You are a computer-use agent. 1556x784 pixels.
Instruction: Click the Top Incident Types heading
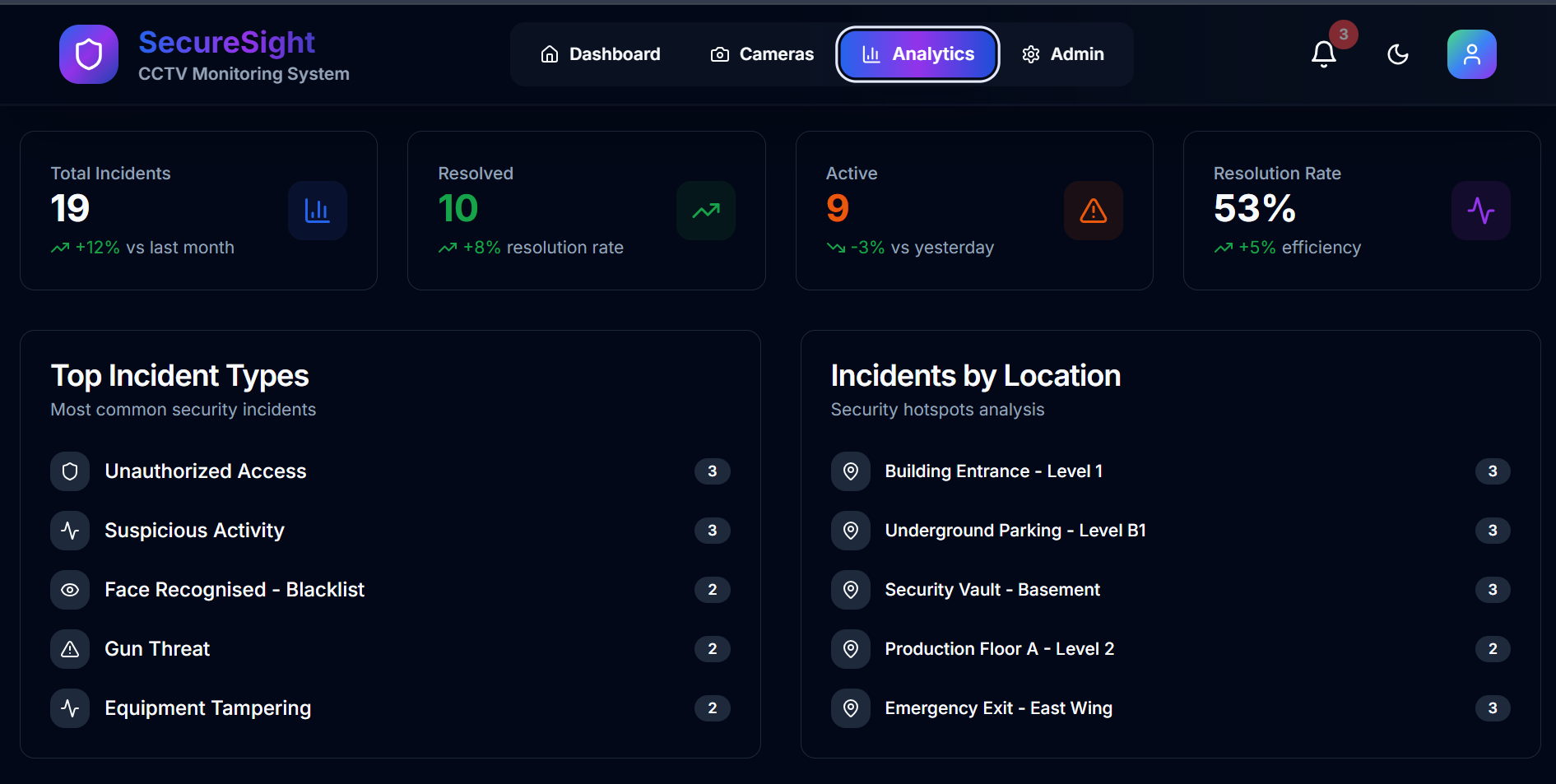[180, 376]
